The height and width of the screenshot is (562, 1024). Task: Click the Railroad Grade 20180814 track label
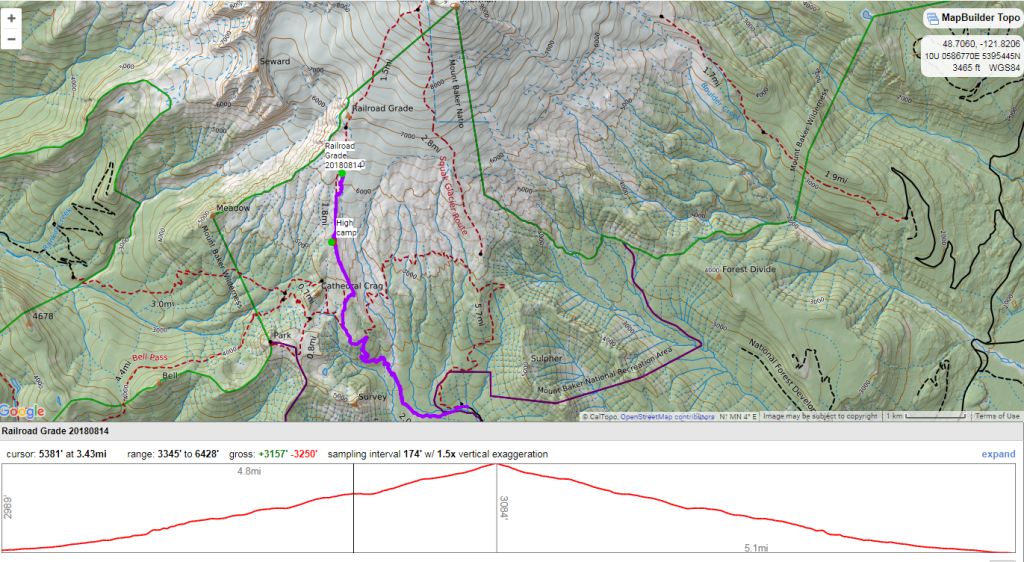coord(346,155)
